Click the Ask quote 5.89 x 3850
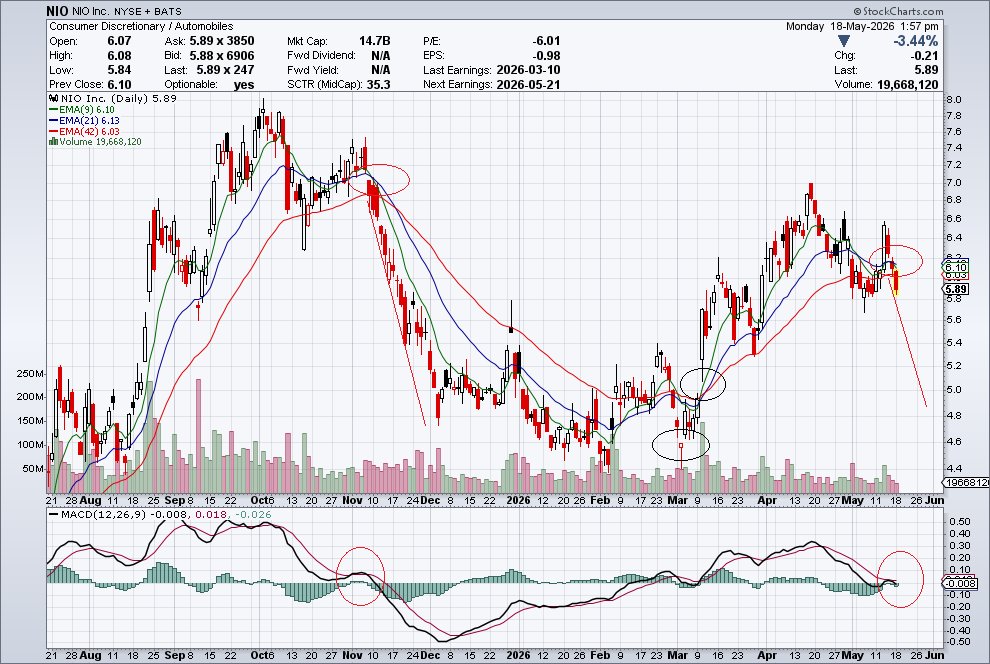 point(222,41)
